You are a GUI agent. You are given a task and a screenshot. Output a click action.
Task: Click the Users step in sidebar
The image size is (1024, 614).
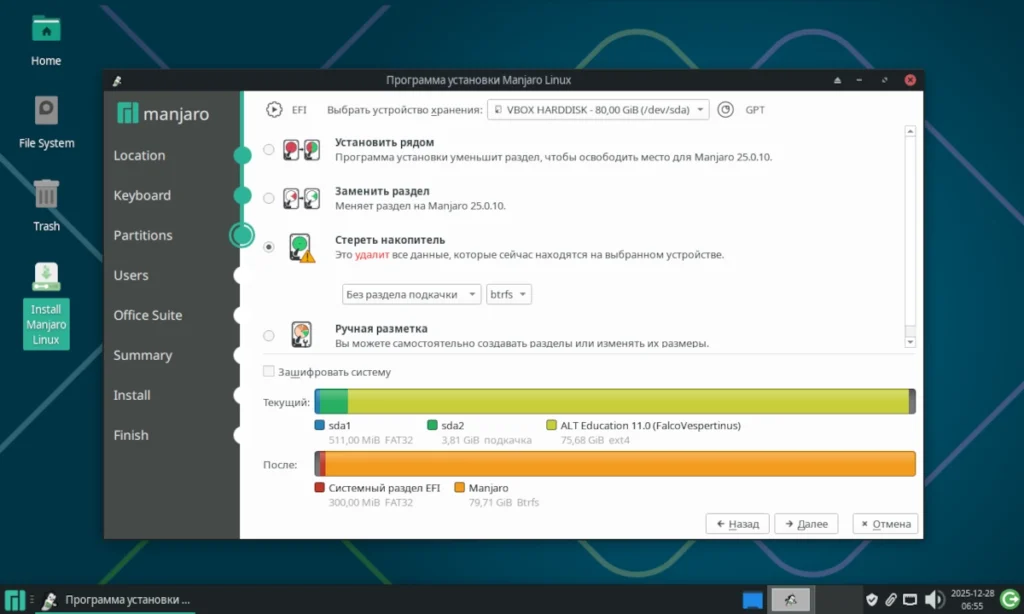click(131, 275)
